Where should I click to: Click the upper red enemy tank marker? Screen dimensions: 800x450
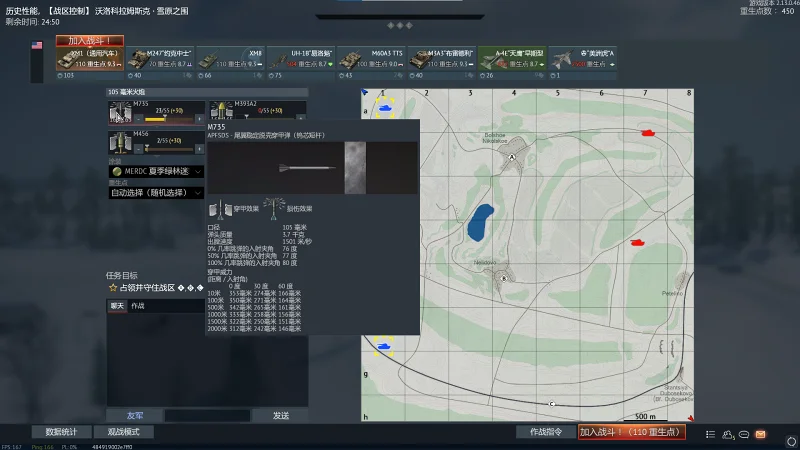[x=648, y=133]
